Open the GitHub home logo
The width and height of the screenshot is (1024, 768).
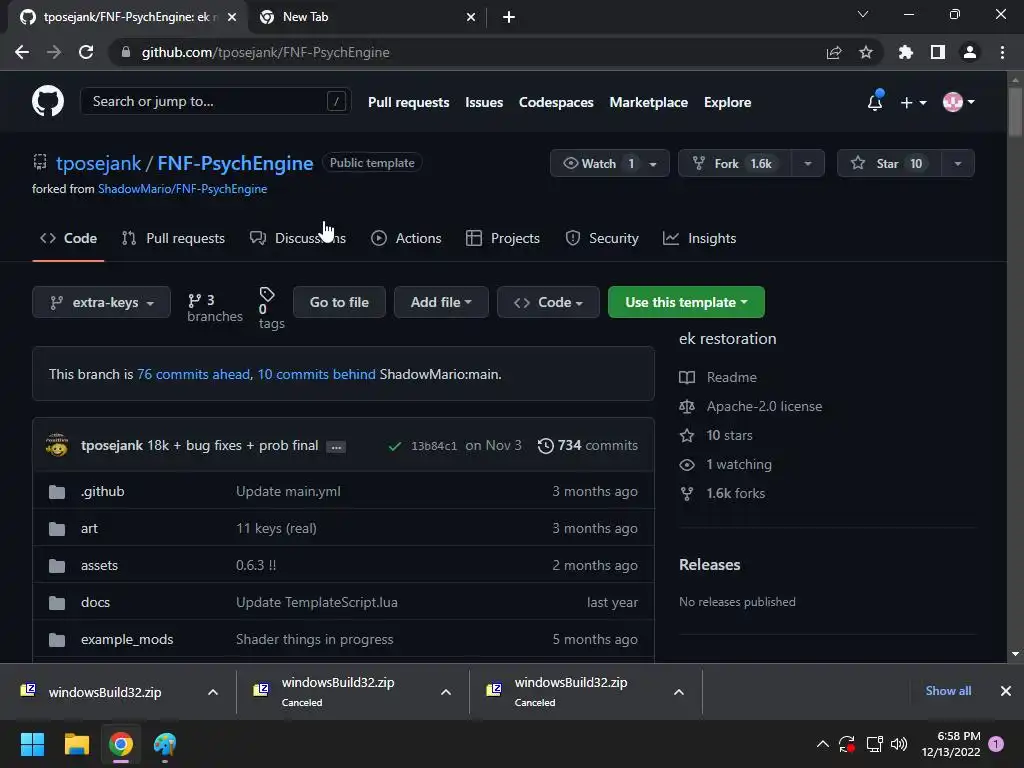pos(48,101)
